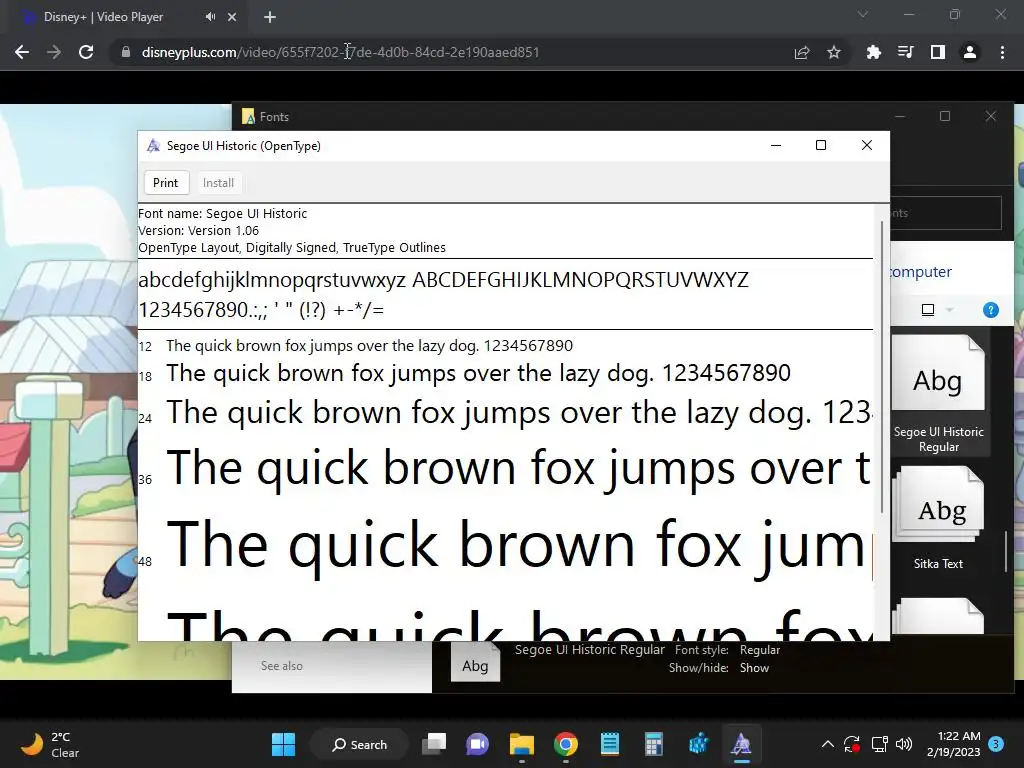
Task: Open notifications badge showing 3
Action: click(x=996, y=744)
